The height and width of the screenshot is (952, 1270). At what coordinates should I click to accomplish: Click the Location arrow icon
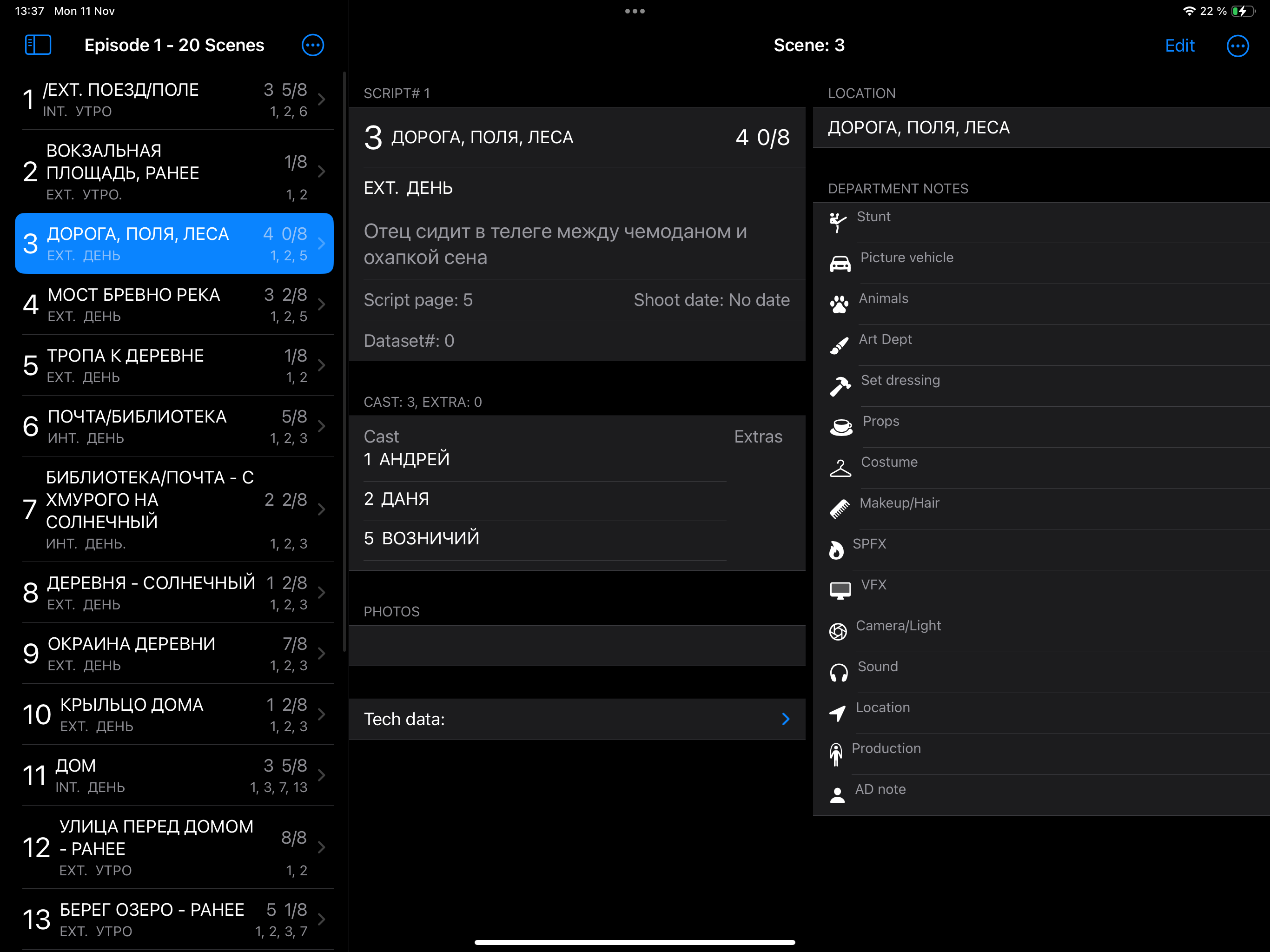pos(837,713)
